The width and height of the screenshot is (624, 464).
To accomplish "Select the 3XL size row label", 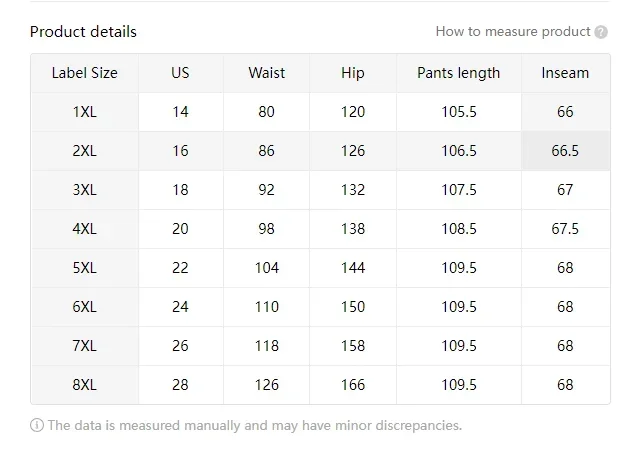I will coord(85,190).
